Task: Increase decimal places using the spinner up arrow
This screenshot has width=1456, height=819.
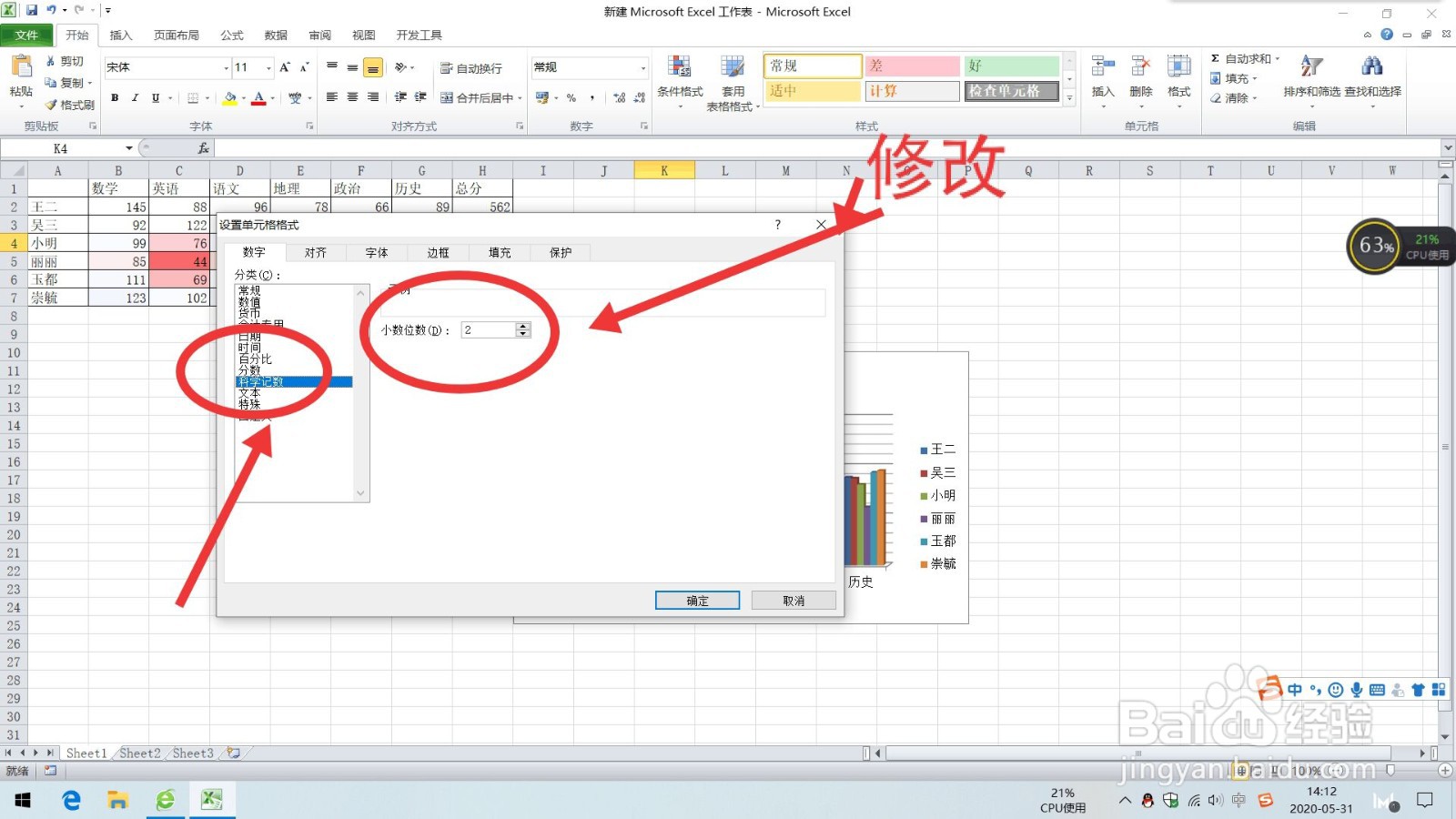Action: [522, 325]
